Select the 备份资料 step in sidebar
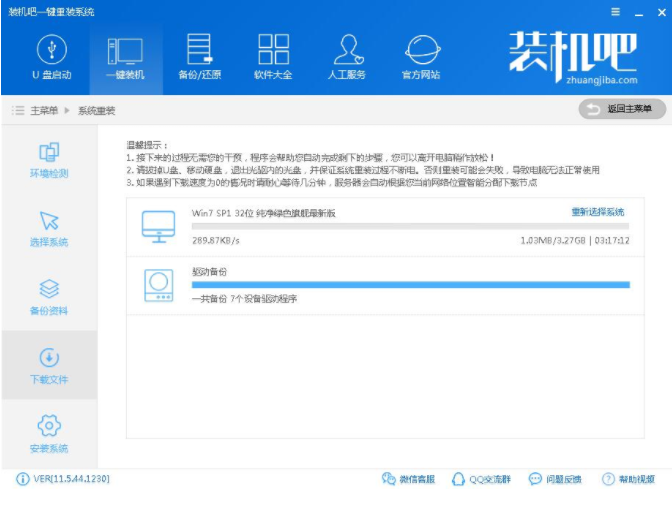Viewport: 672px width, 509px height. pyautogui.click(x=49, y=297)
